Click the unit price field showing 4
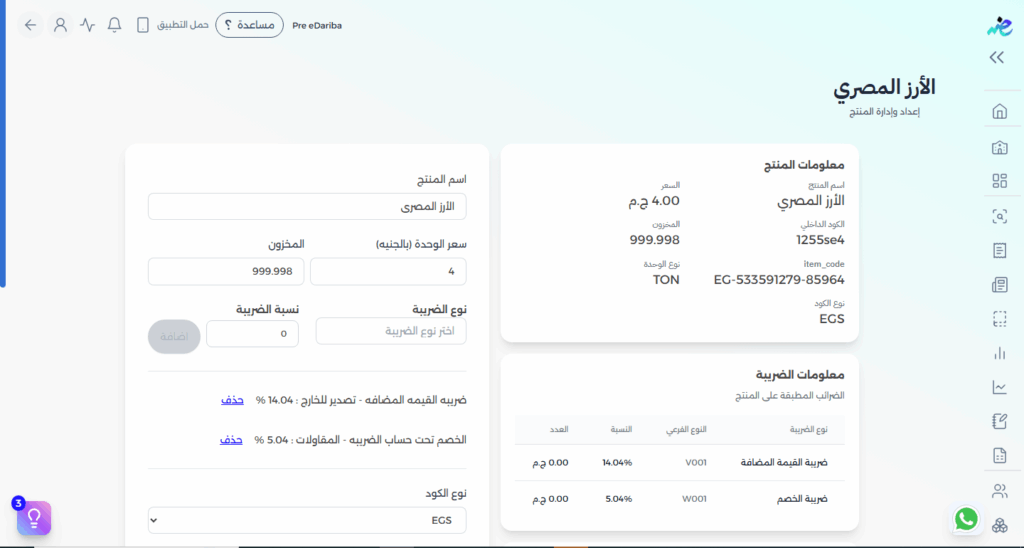1024x548 pixels. (388, 271)
